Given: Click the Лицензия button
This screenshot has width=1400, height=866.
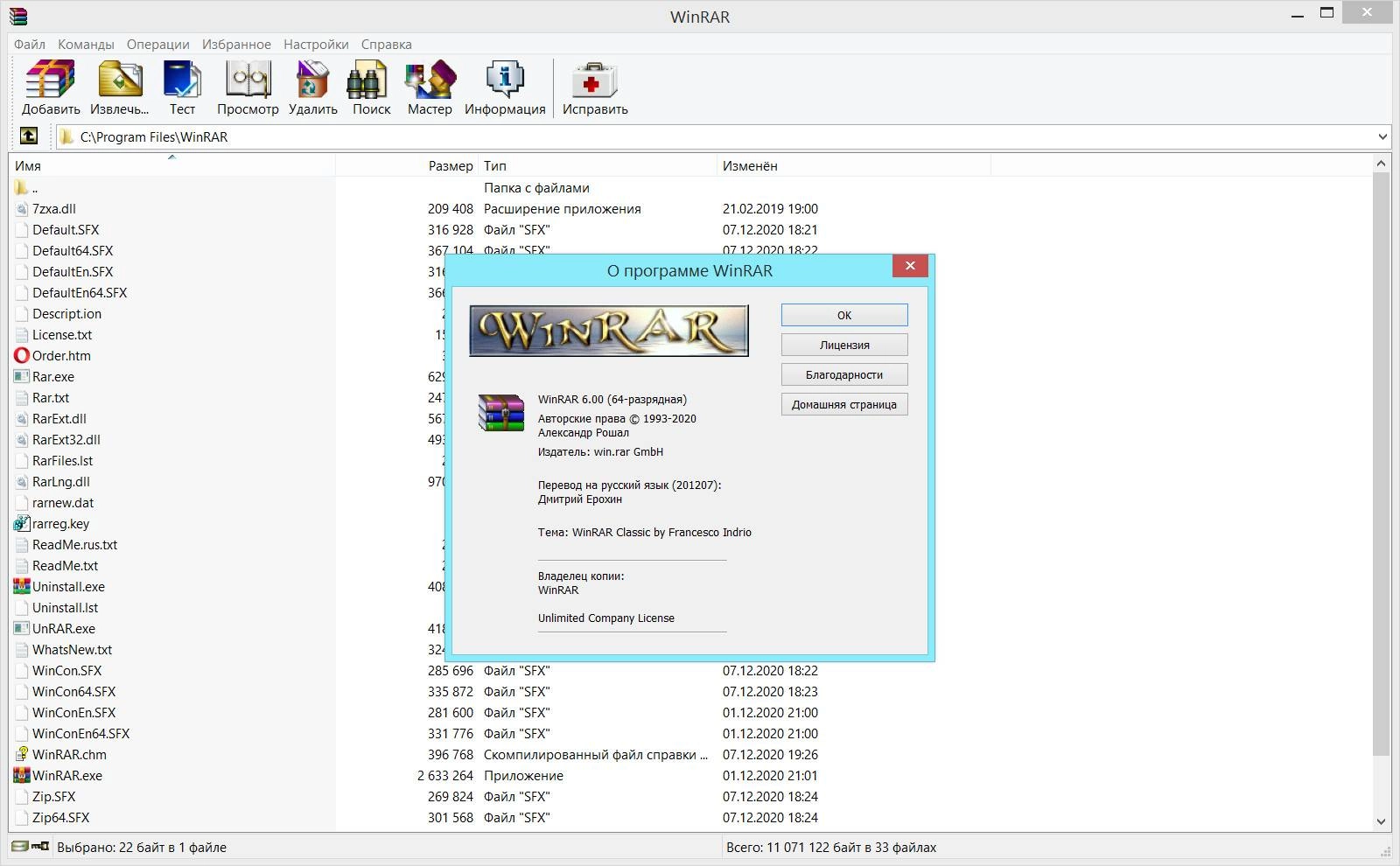Looking at the screenshot, I should coord(844,345).
